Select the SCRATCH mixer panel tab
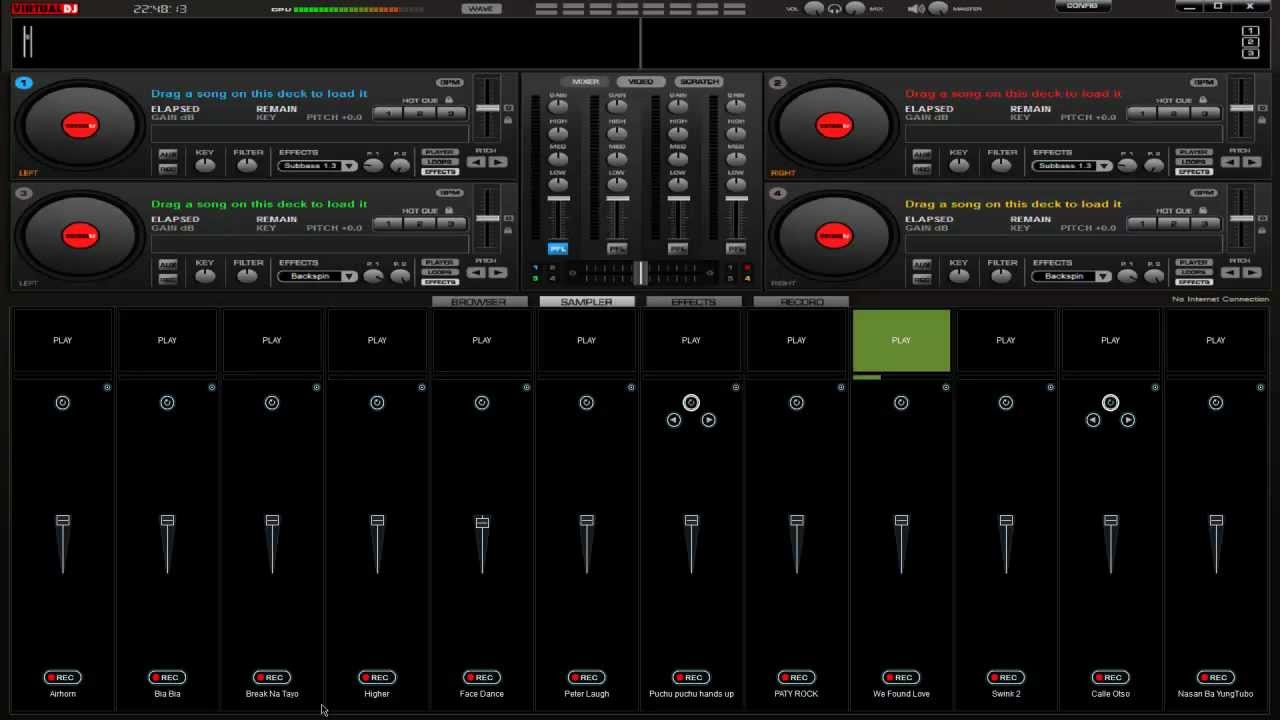Screen dimensions: 1280x720 tap(698, 82)
